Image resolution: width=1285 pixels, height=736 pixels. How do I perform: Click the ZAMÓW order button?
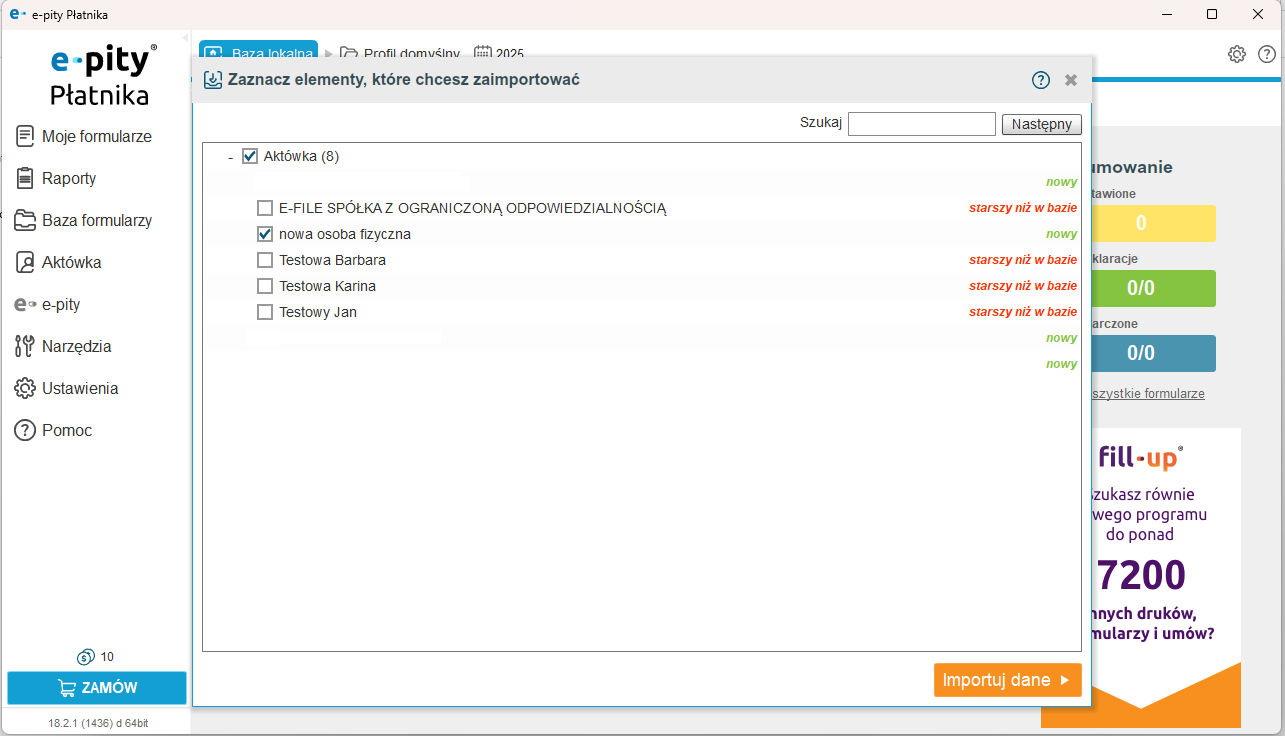click(97, 688)
